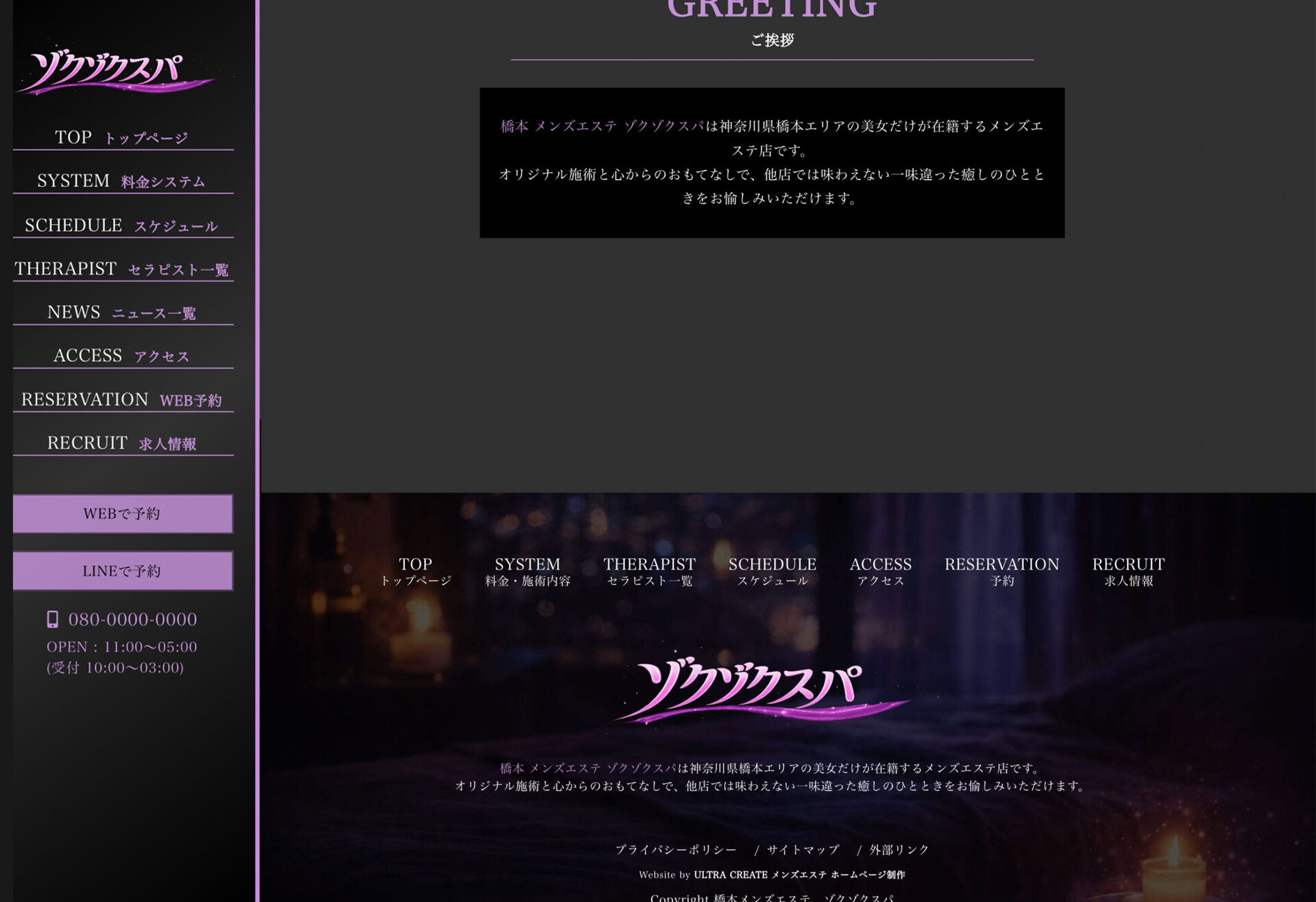Open the プライバシーポリシー footer link
The height and width of the screenshot is (902, 1316).
coord(676,850)
